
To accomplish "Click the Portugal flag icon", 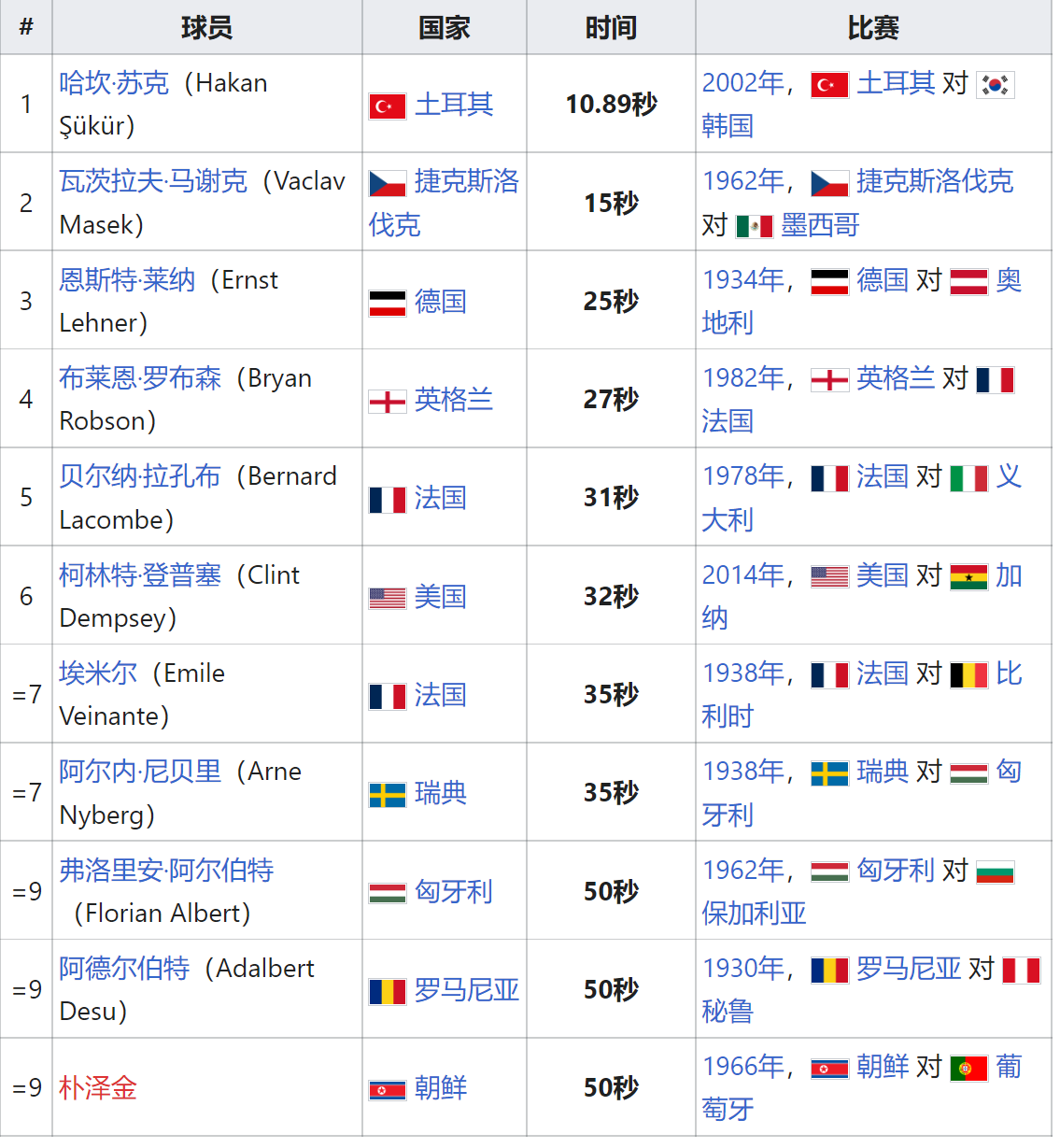I will tap(968, 1069).
